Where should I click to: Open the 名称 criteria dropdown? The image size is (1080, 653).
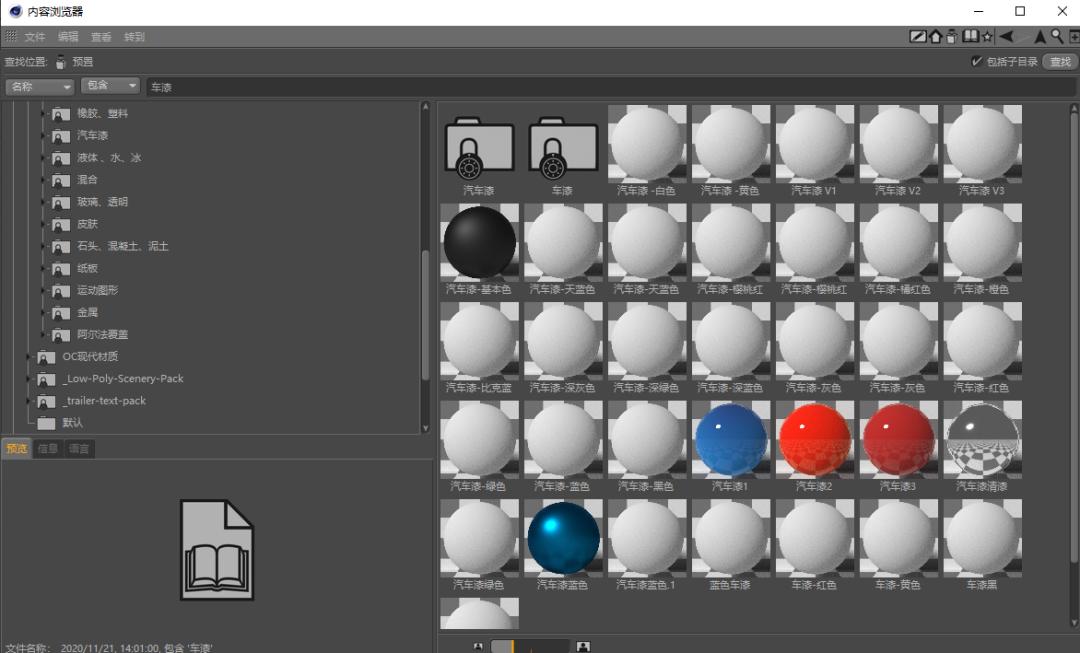39,87
